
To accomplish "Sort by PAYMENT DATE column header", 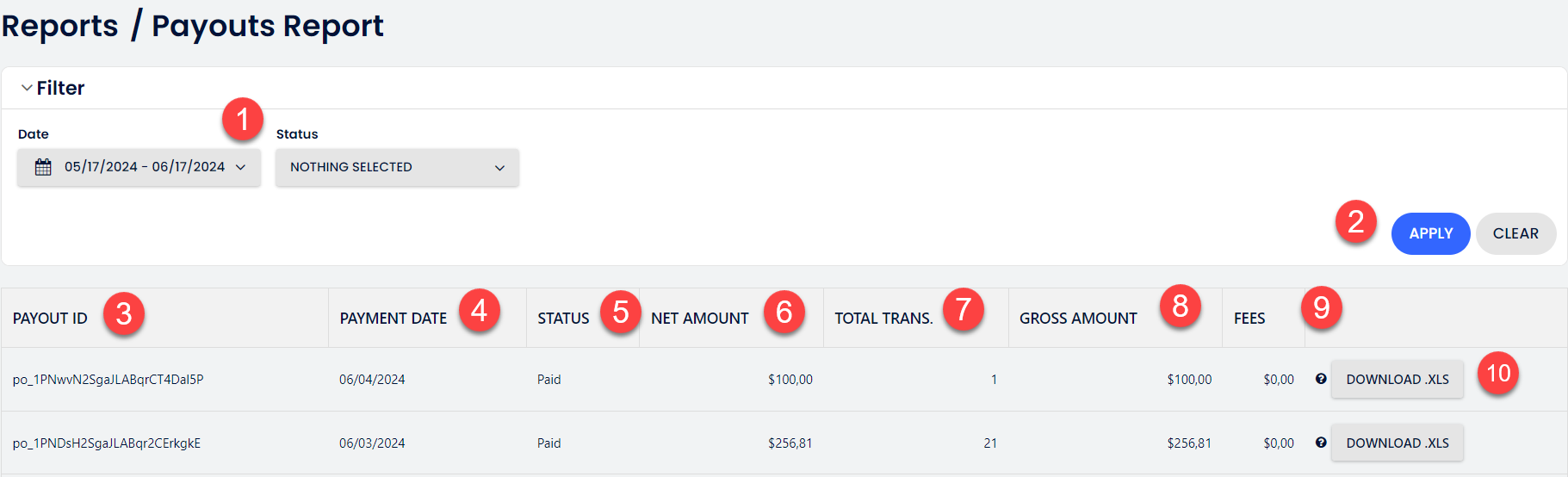I will point(394,319).
